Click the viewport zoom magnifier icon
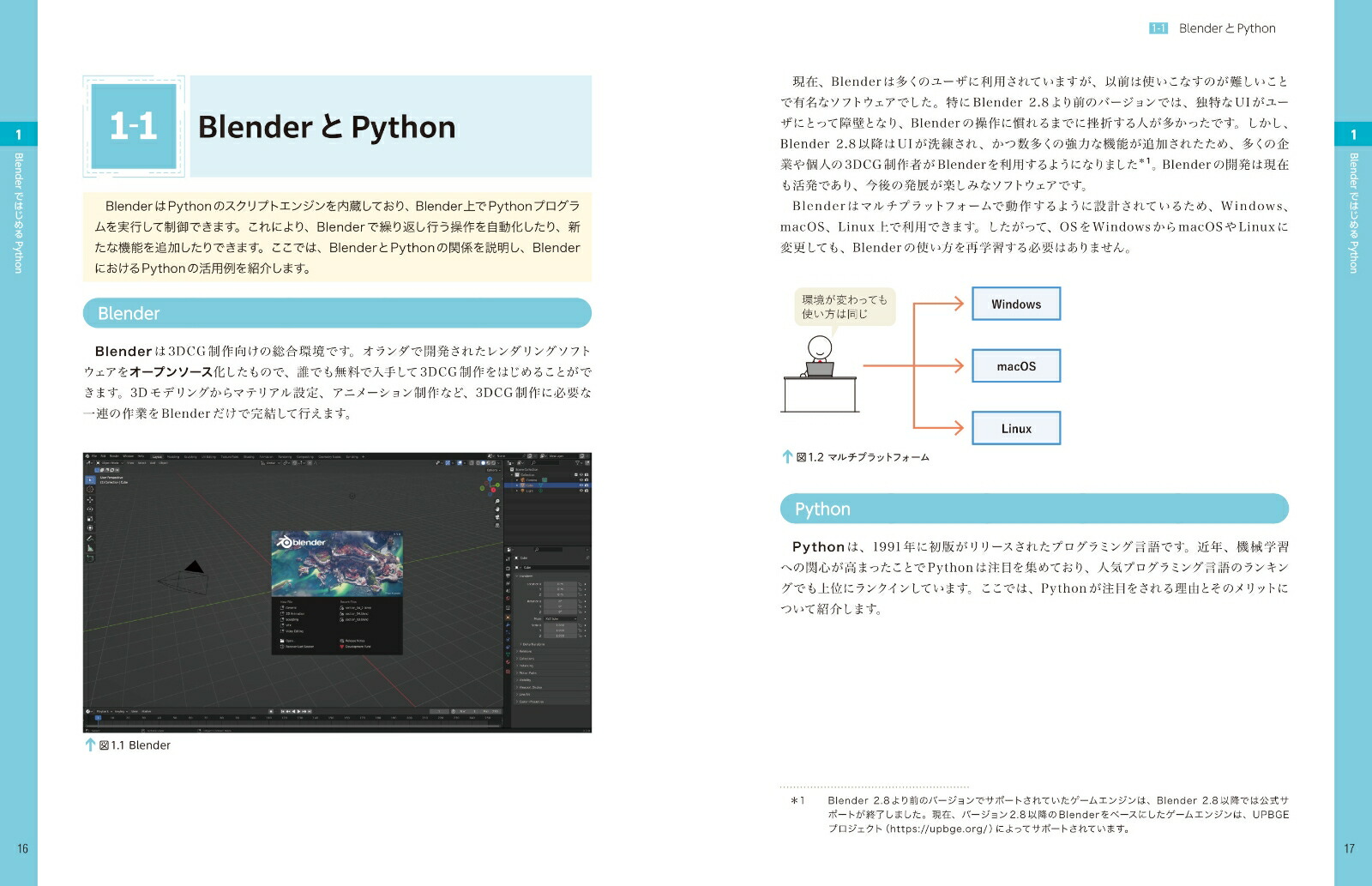This screenshot has height=886, width=1372. click(x=496, y=502)
